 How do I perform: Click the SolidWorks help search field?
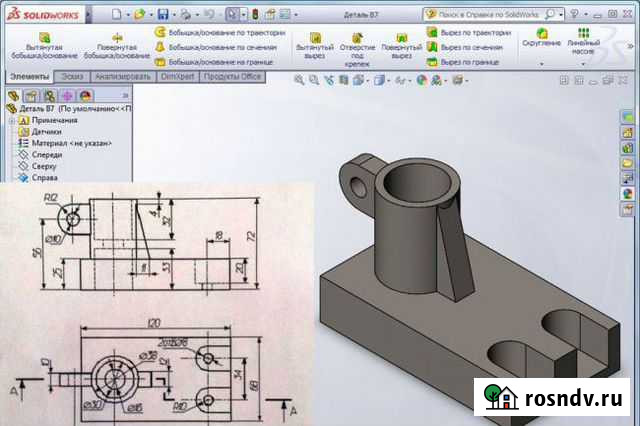pos(488,15)
